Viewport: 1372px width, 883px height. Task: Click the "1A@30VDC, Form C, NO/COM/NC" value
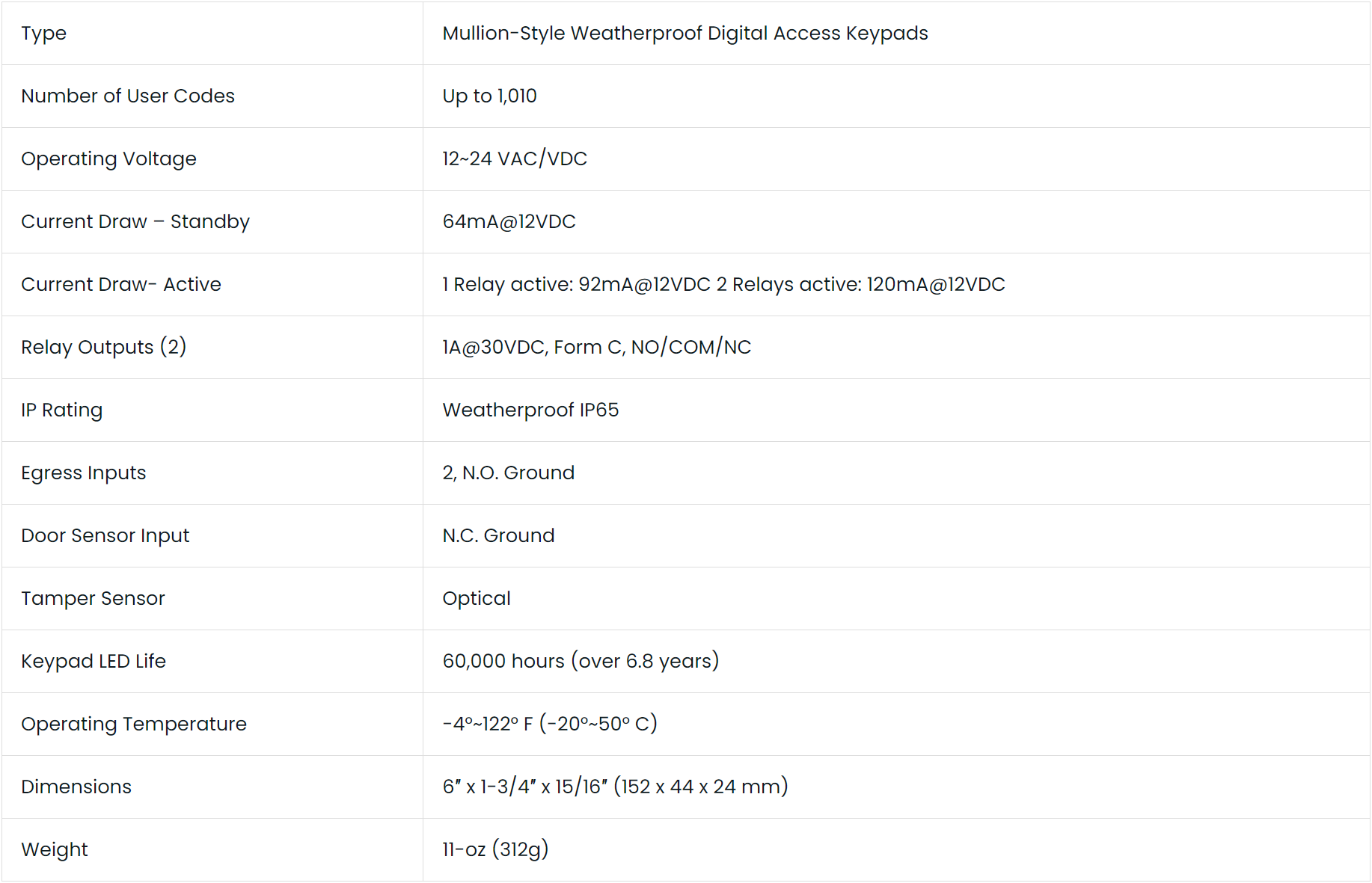point(596,348)
